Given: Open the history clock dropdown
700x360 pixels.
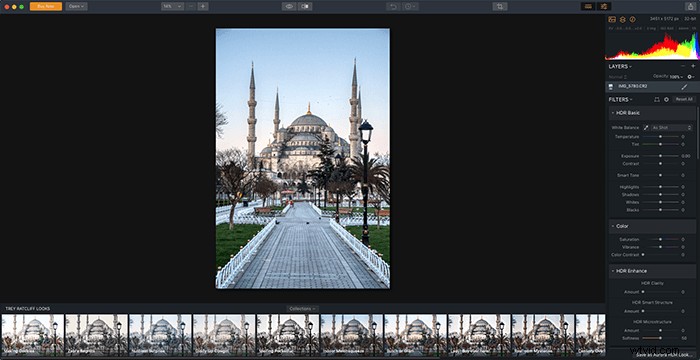Looking at the screenshot, I should (409, 6).
